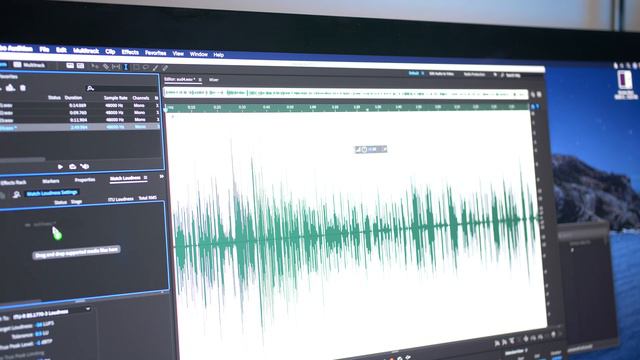This screenshot has width=640, height=360.
Task: Open the Help menu
Action: pyautogui.click(x=219, y=54)
